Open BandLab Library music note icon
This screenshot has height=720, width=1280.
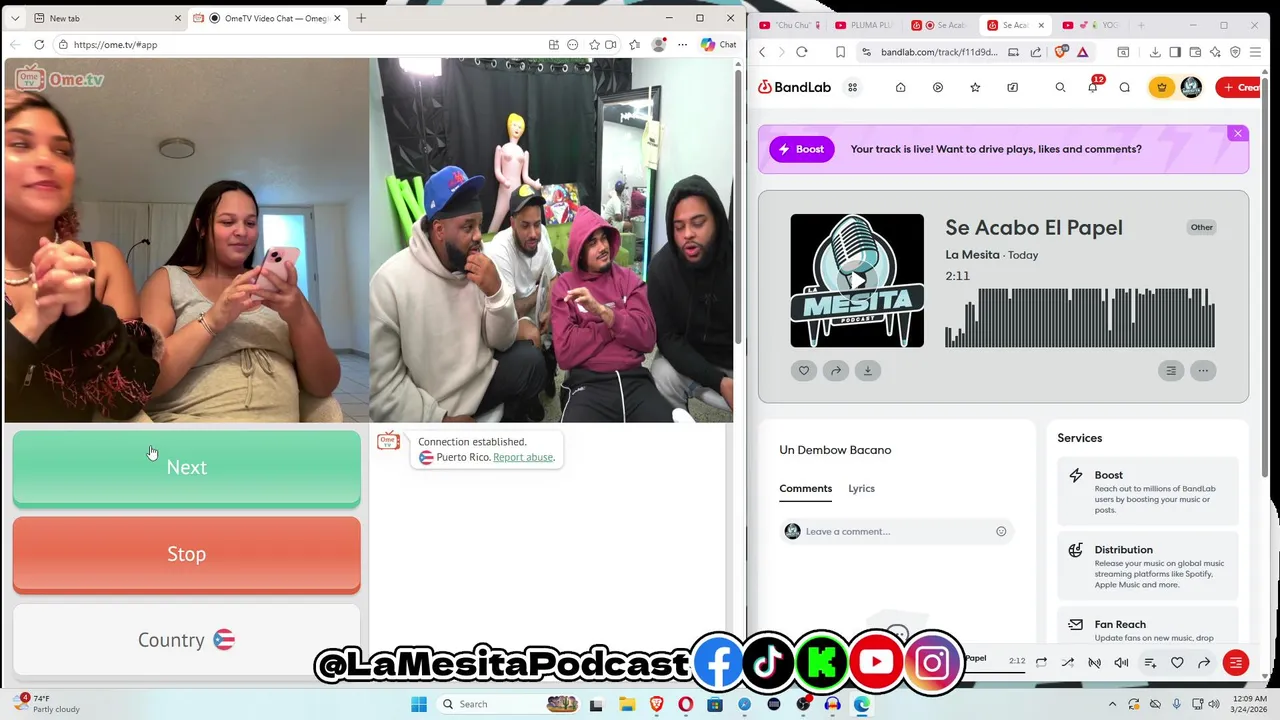point(1012,87)
